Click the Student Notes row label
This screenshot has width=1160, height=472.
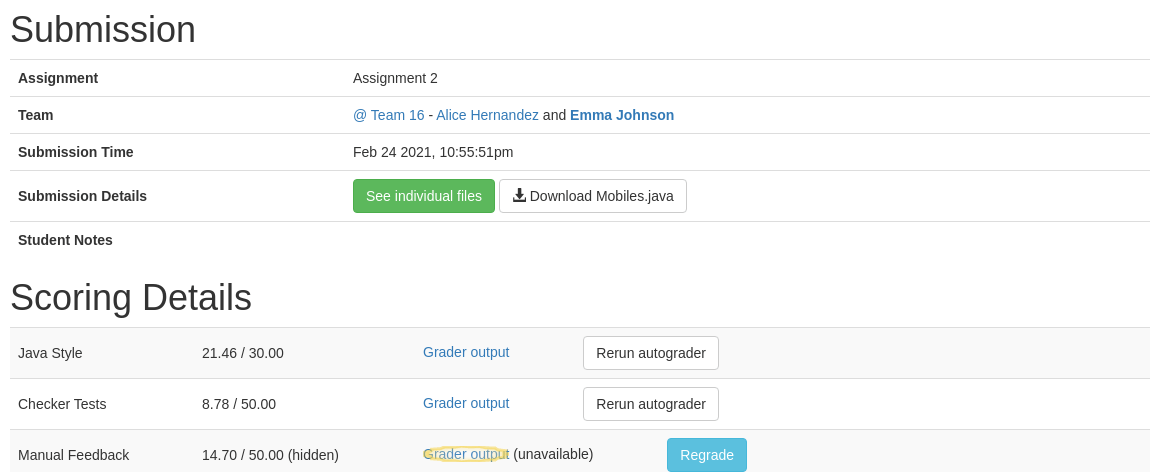click(65, 240)
